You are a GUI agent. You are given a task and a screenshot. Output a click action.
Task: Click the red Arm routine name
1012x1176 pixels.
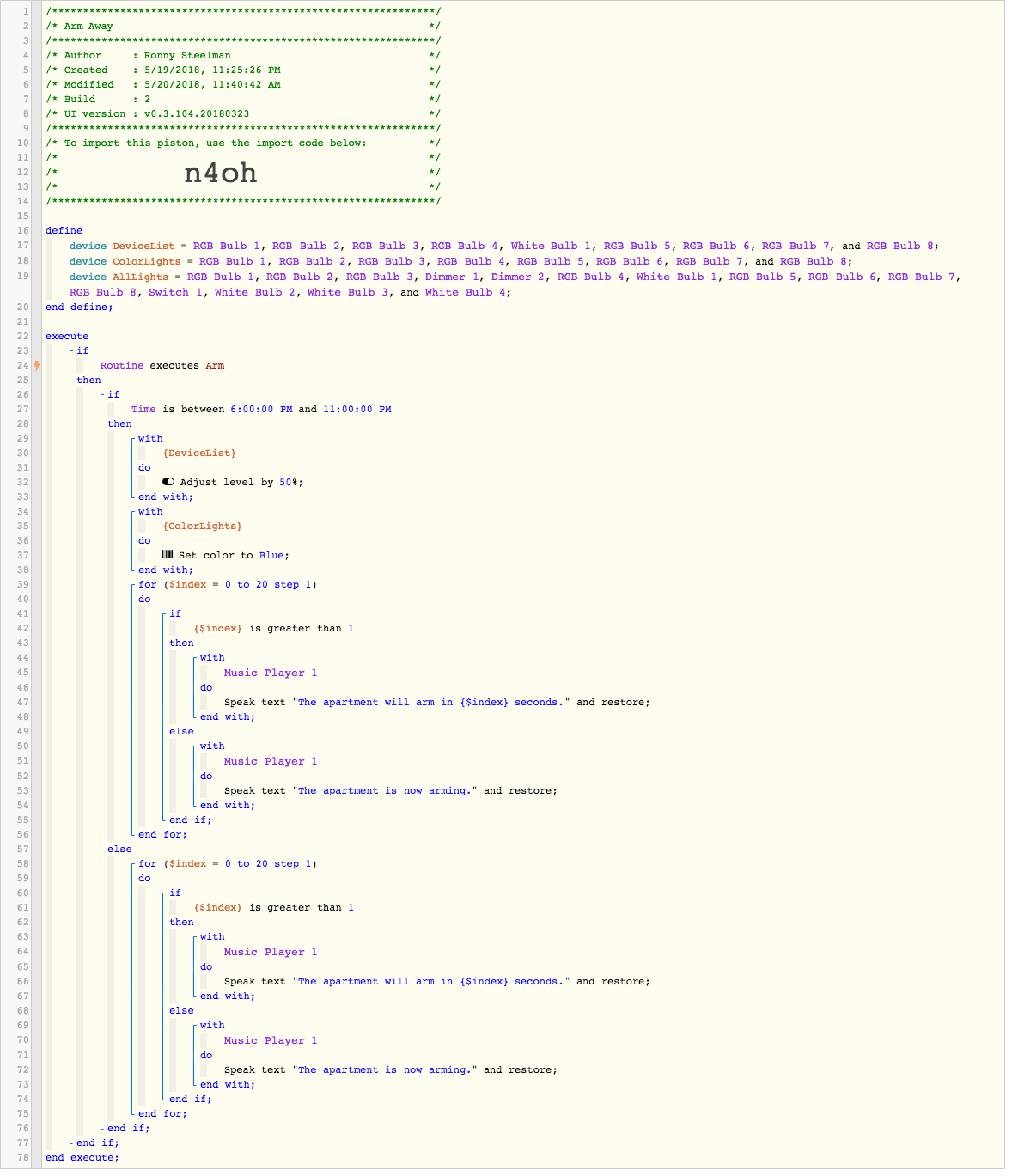tap(215, 366)
